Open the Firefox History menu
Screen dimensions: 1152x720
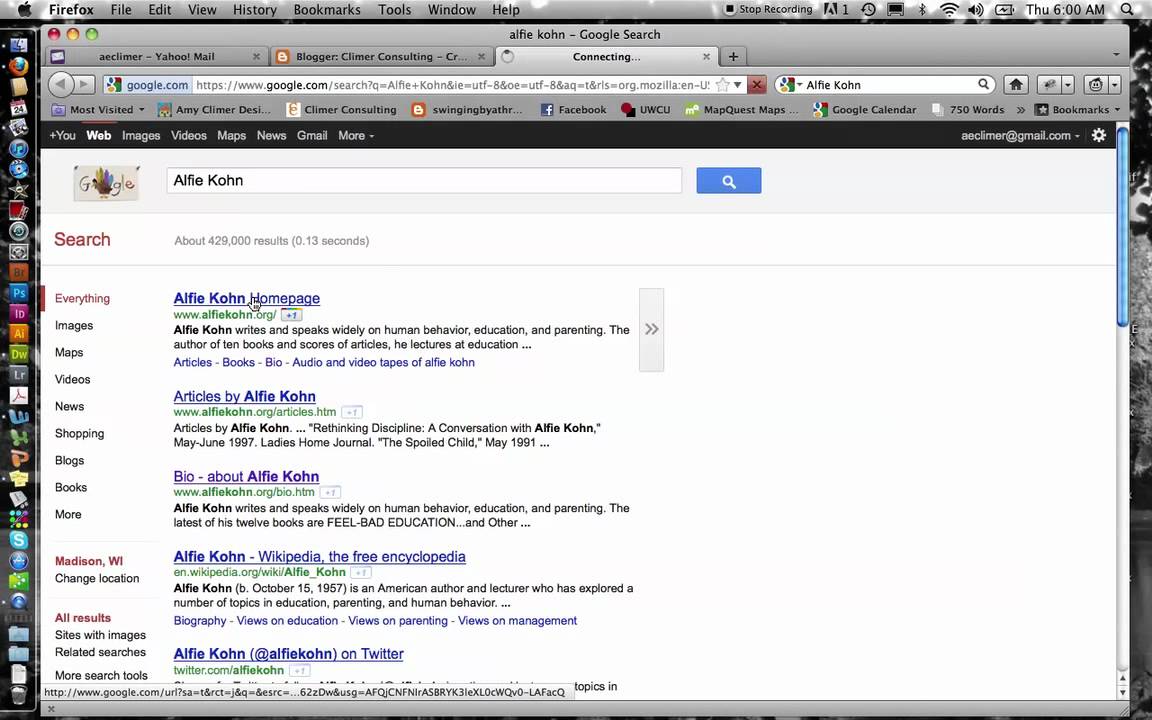[x=254, y=10]
